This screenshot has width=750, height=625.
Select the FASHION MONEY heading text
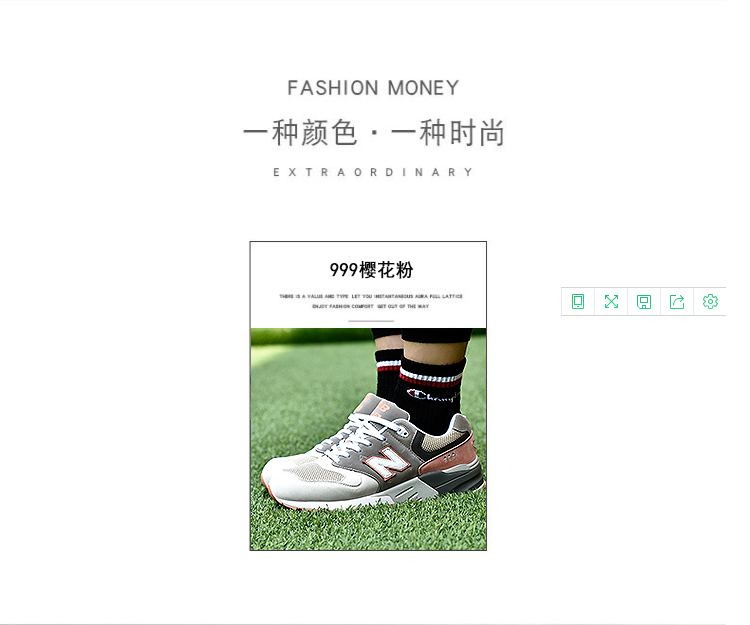(x=373, y=88)
